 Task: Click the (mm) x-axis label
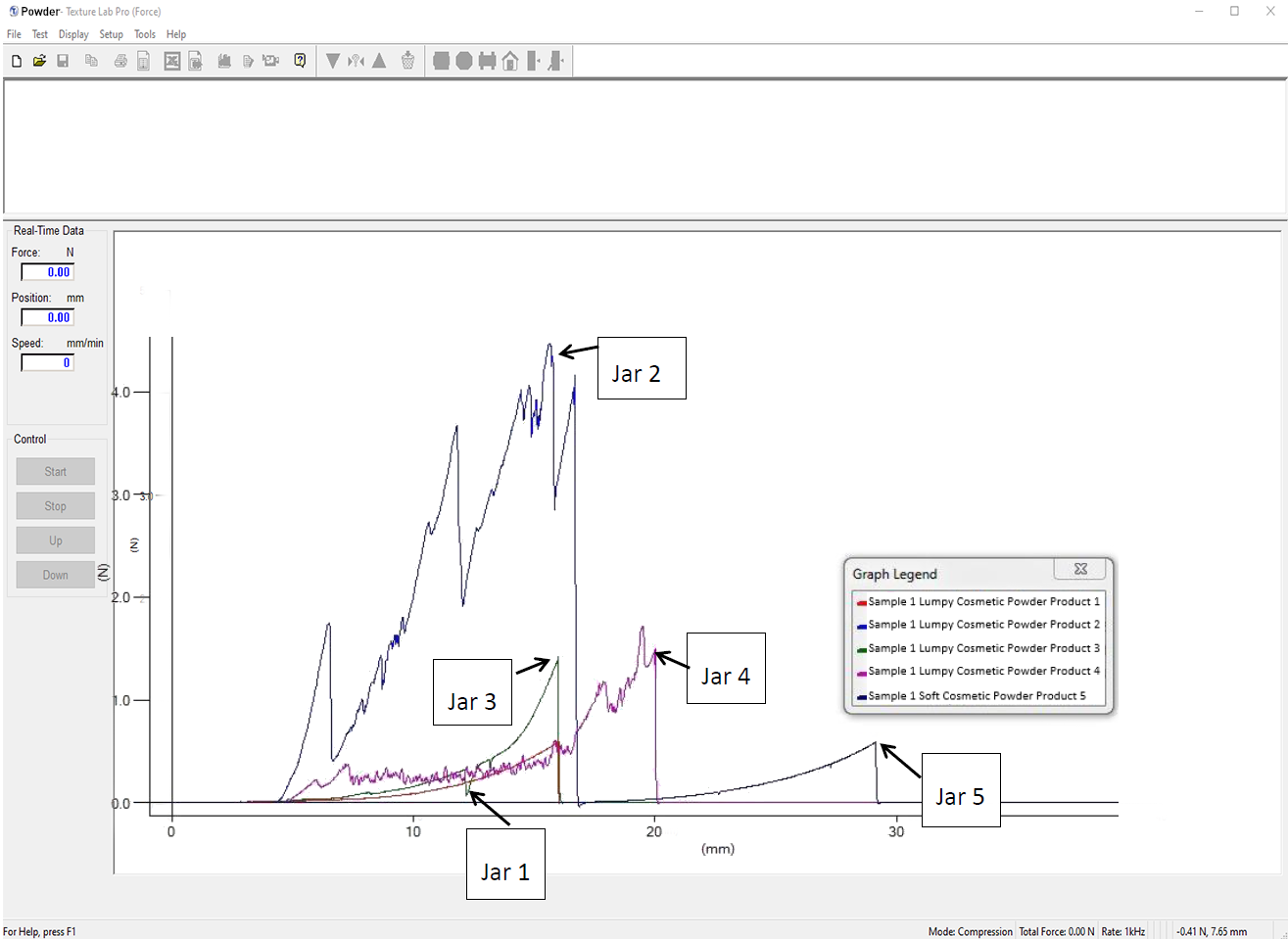point(718,849)
